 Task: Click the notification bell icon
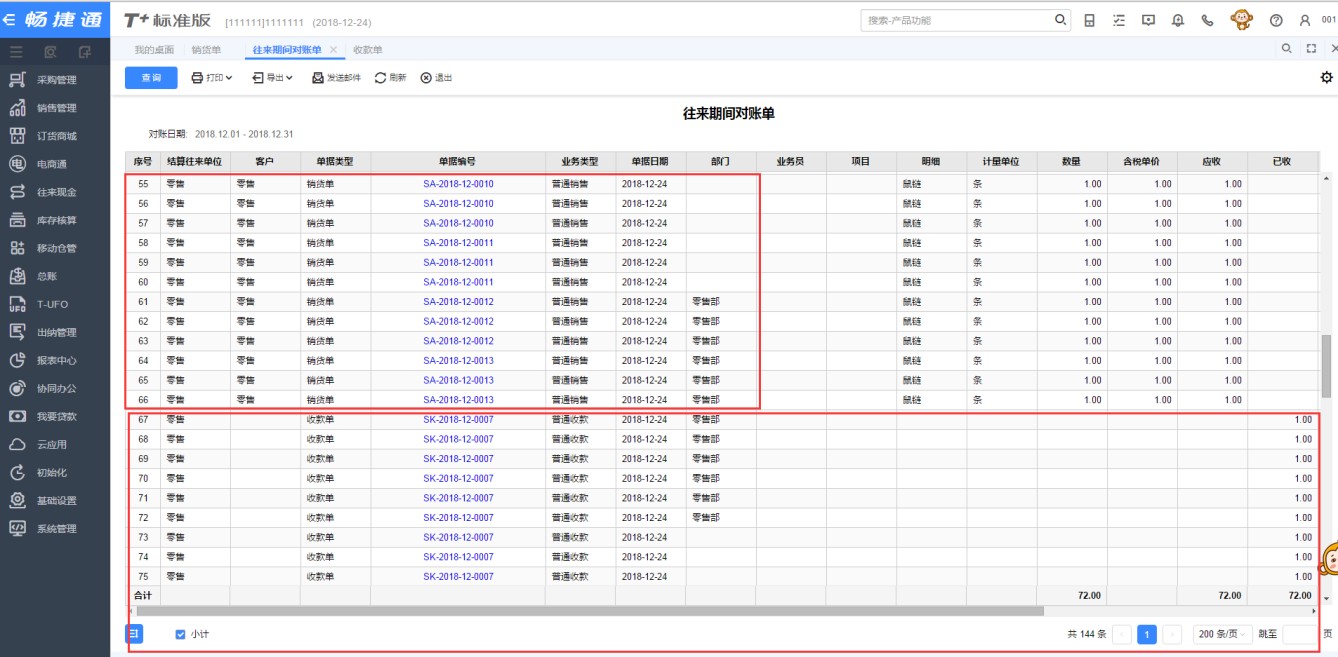coord(1177,20)
